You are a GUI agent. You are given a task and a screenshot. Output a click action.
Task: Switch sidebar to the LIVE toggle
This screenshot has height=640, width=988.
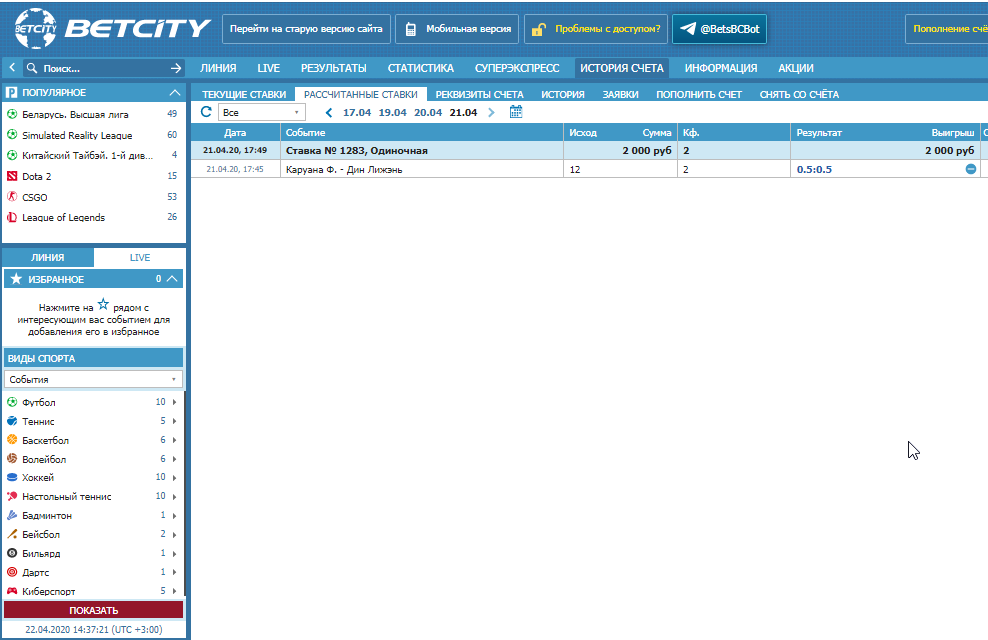coord(139,257)
